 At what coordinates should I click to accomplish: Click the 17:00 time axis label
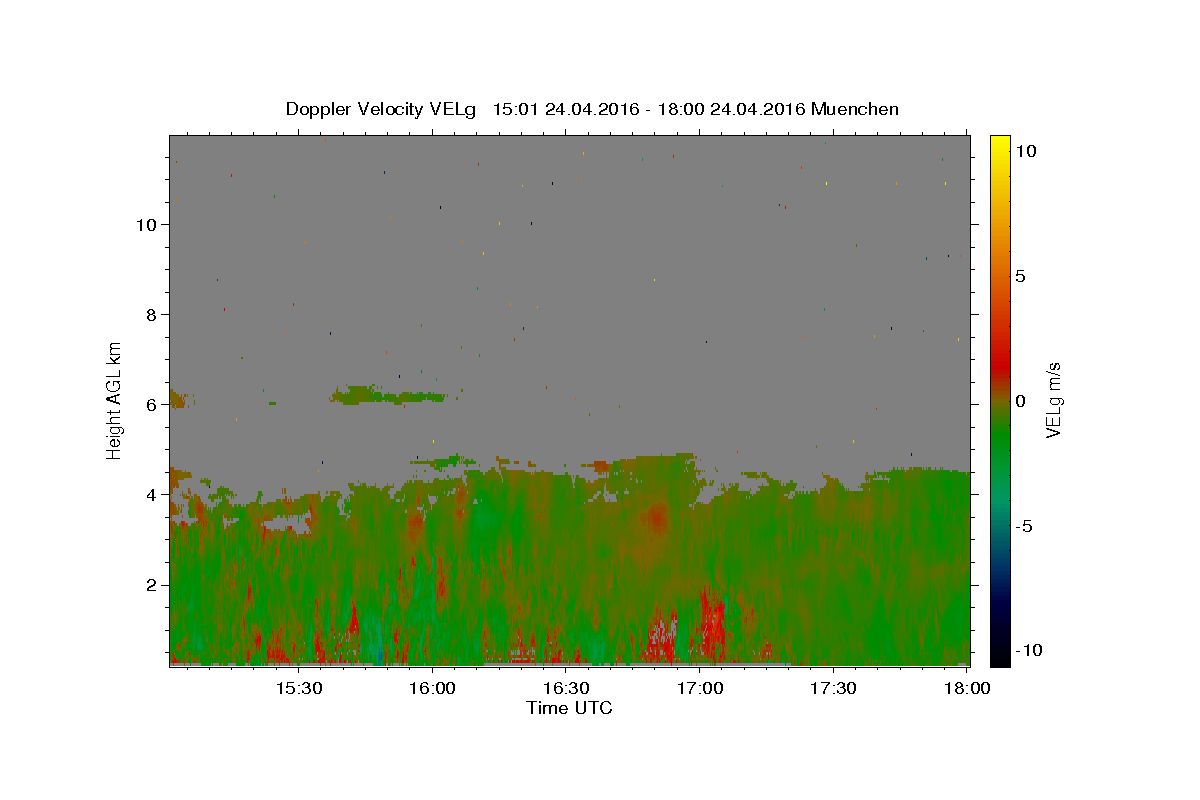pos(700,688)
